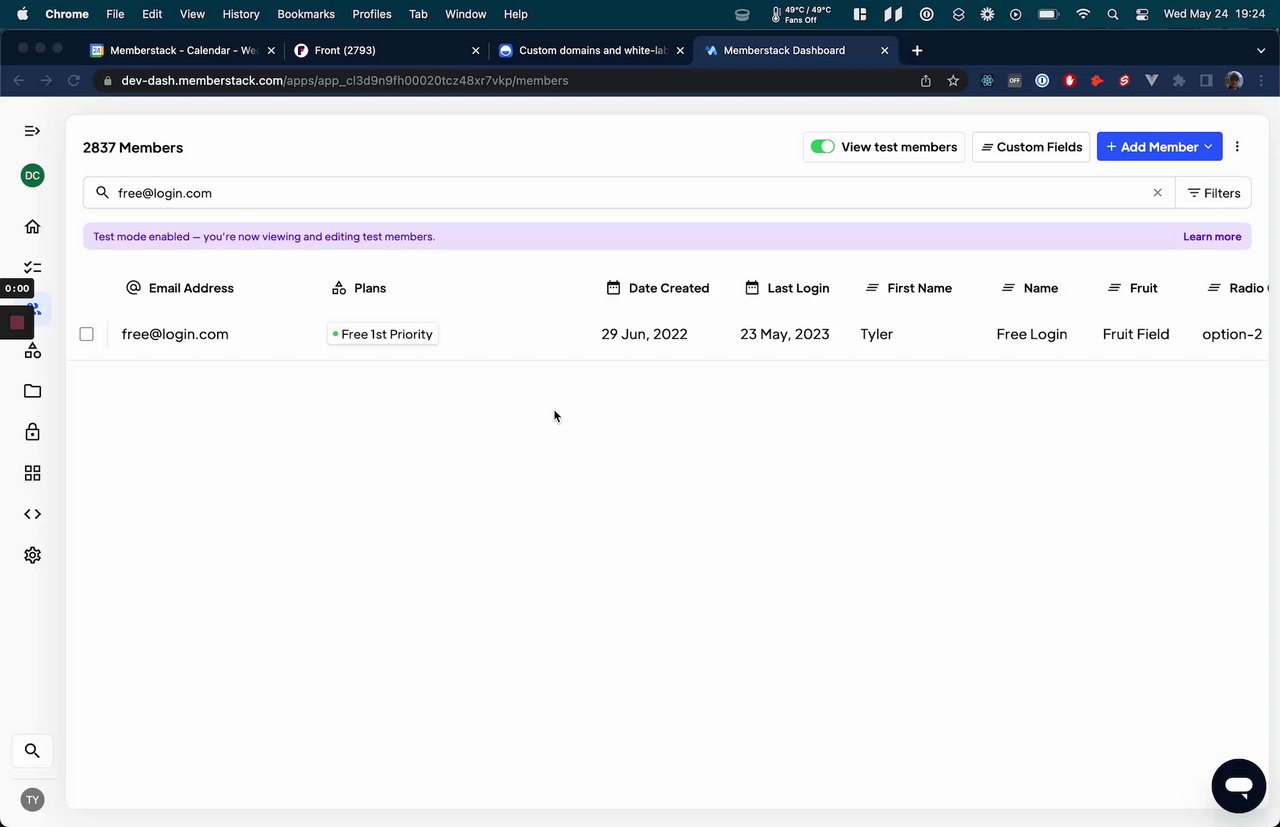Toggle the View test members switch
Screen dimensions: 1280x827
(x=822, y=147)
